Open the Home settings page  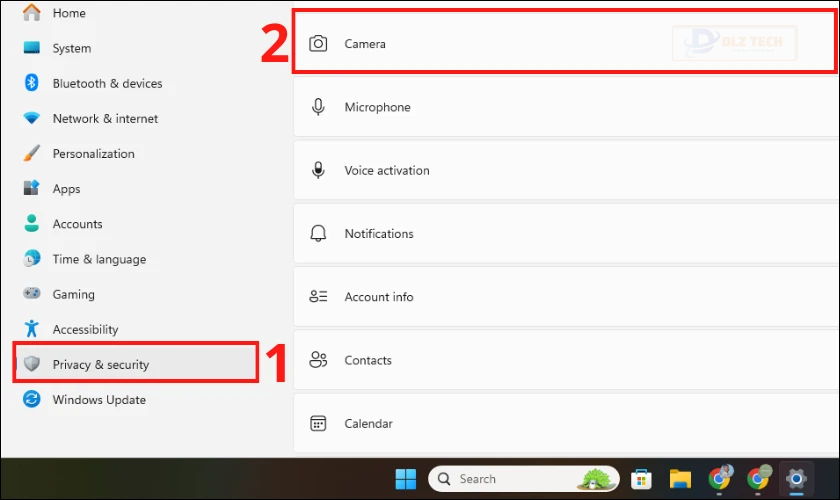click(x=69, y=13)
